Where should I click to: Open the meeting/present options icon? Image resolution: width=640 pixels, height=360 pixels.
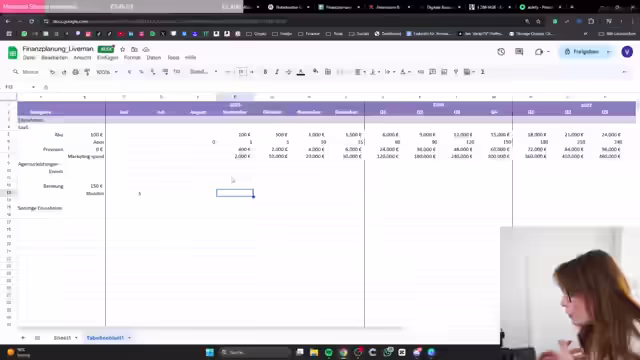click(x=539, y=52)
